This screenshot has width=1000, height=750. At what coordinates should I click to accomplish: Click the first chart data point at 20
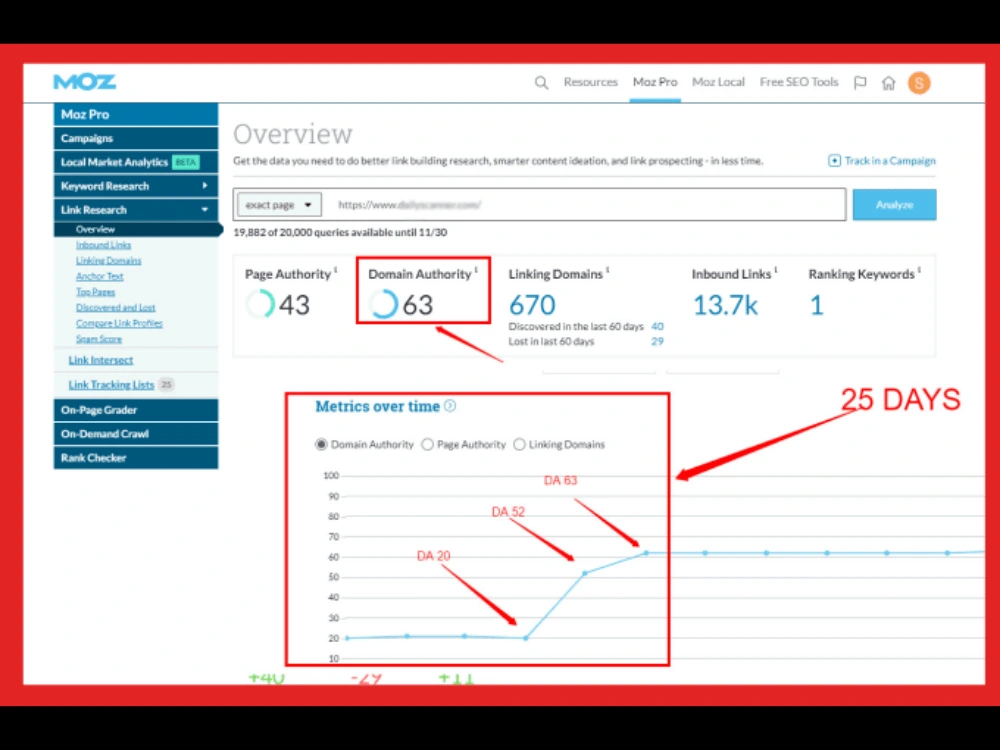click(x=347, y=638)
